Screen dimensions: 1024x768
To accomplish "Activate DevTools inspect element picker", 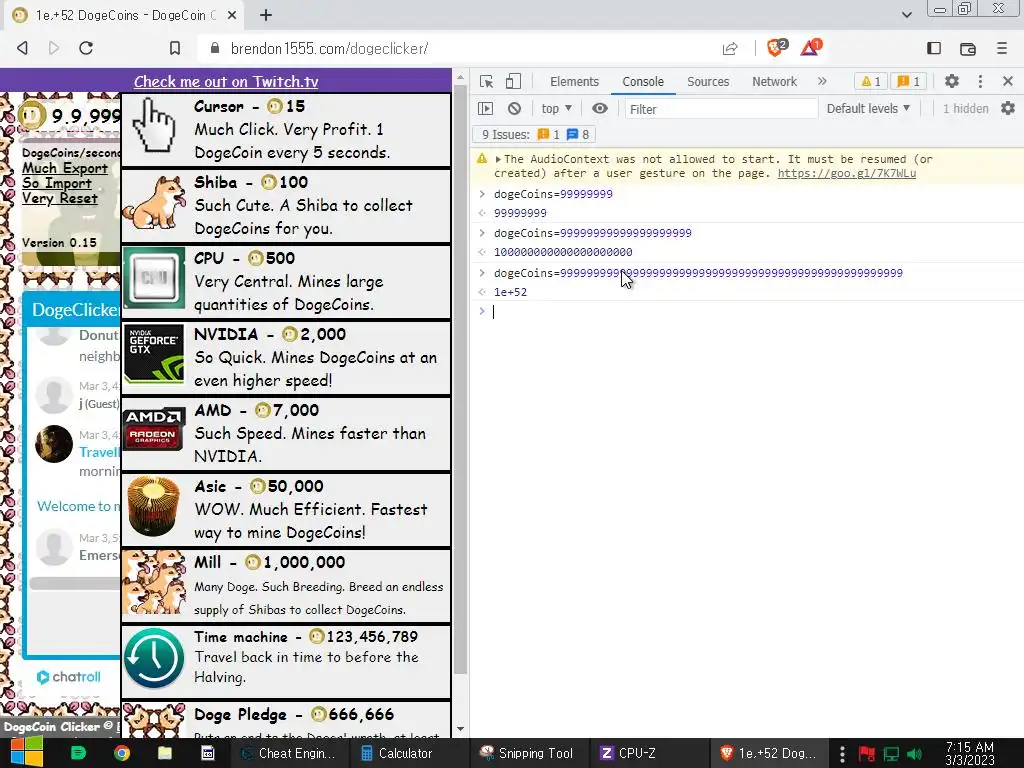I will pos(486,82).
